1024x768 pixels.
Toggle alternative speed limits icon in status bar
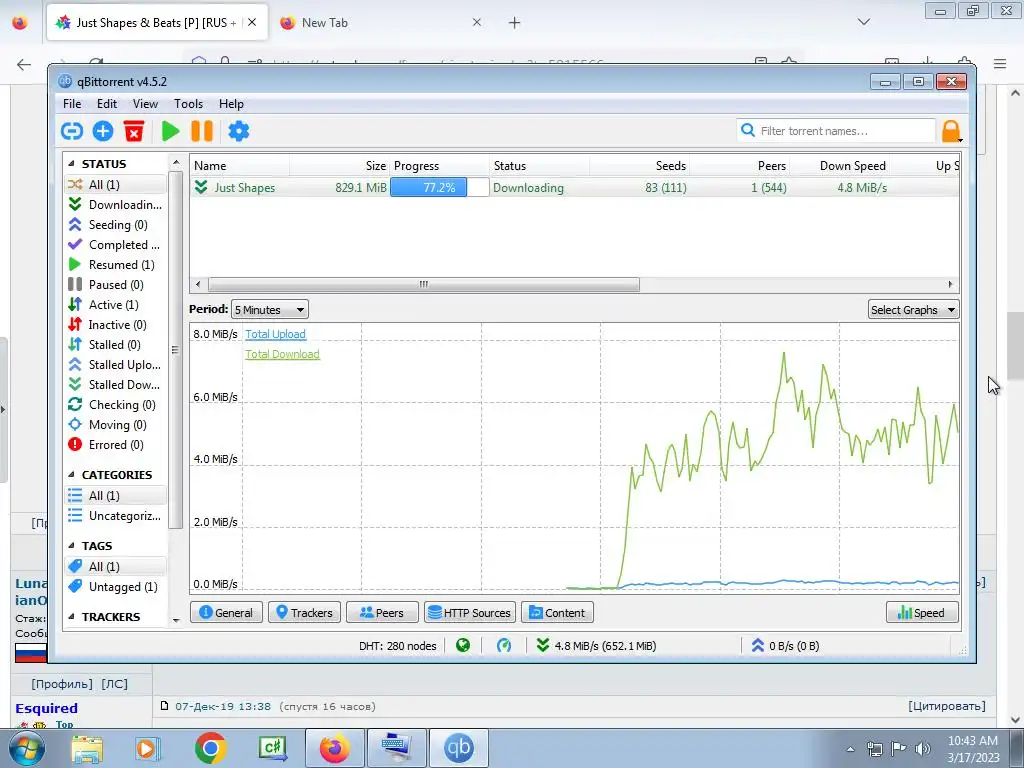click(504, 646)
